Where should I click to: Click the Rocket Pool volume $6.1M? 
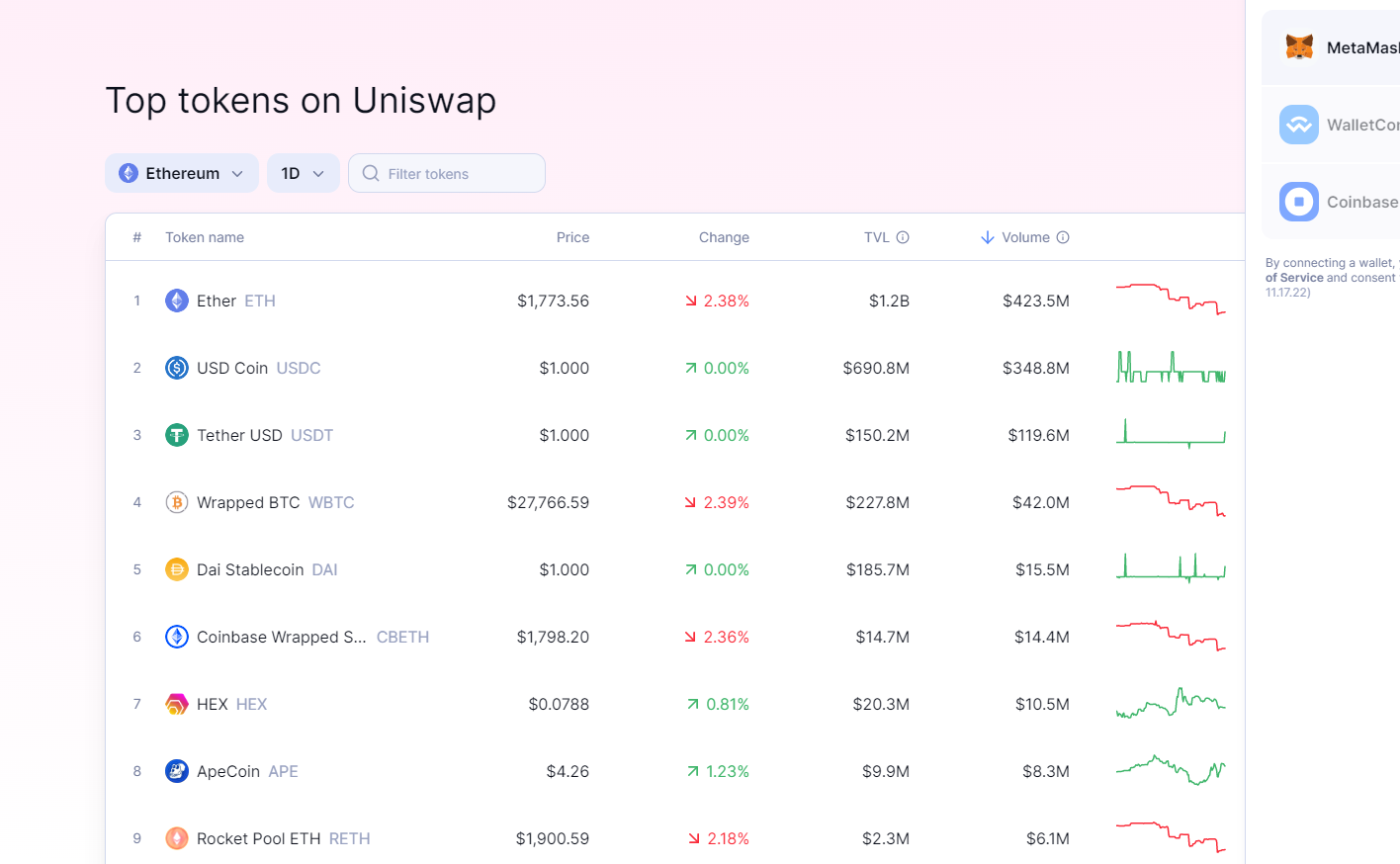[x=1048, y=838]
